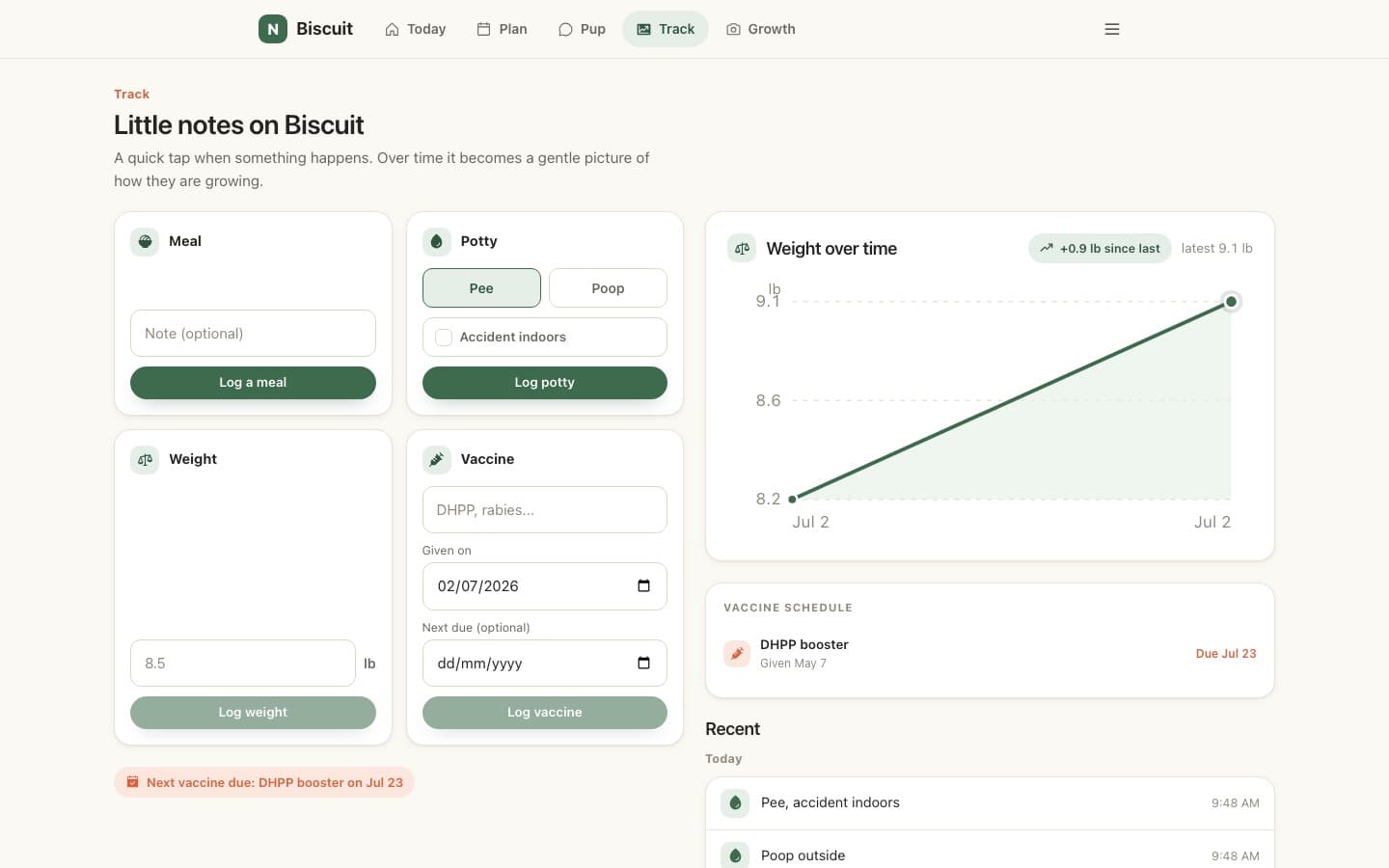This screenshot has width=1389, height=868.
Task: Click the Given May 7 text
Action: pos(793,664)
